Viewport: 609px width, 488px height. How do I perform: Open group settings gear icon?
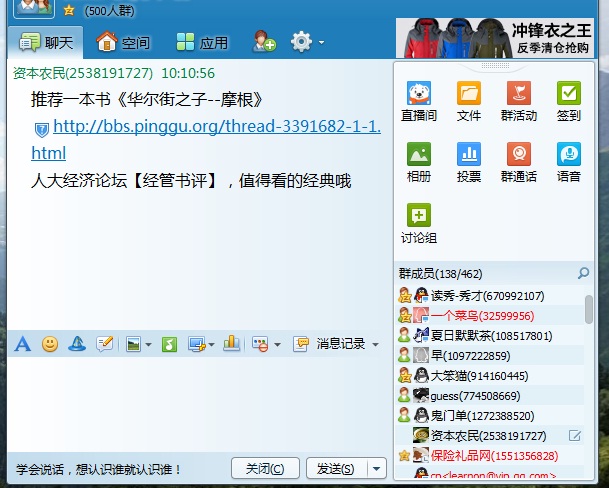[301, 42]
